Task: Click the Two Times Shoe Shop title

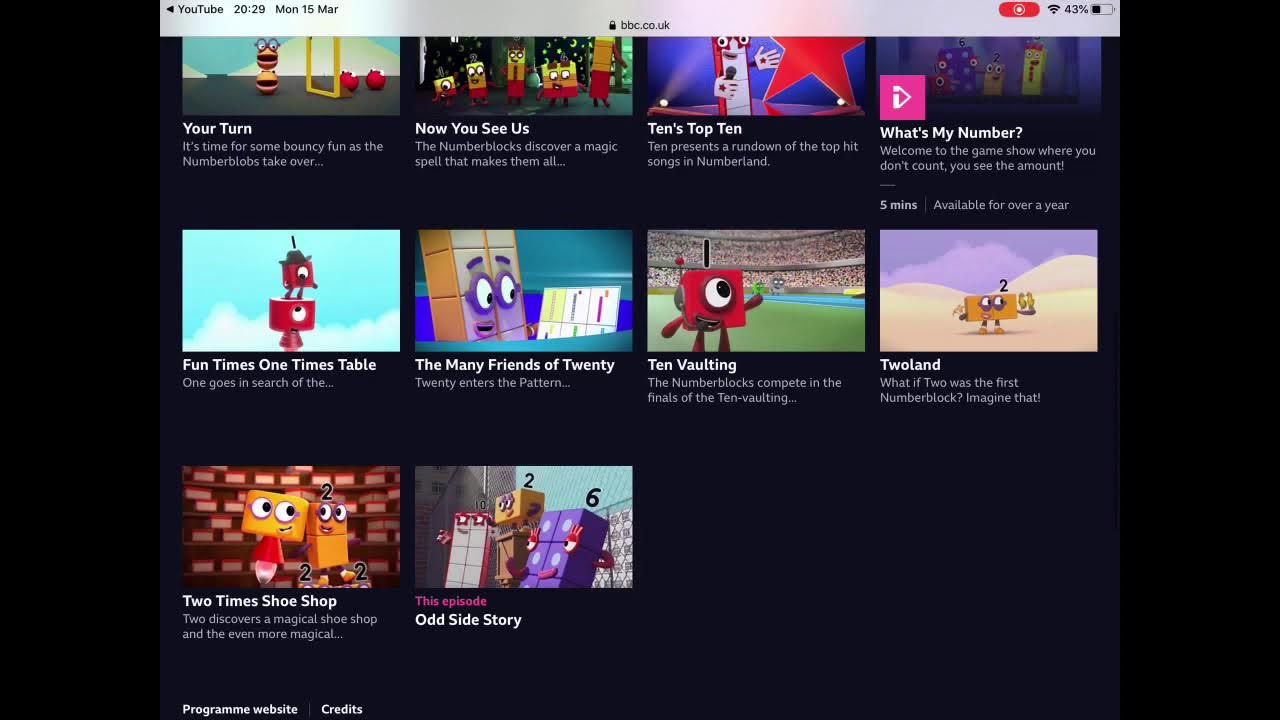Action: click(259, 601)
